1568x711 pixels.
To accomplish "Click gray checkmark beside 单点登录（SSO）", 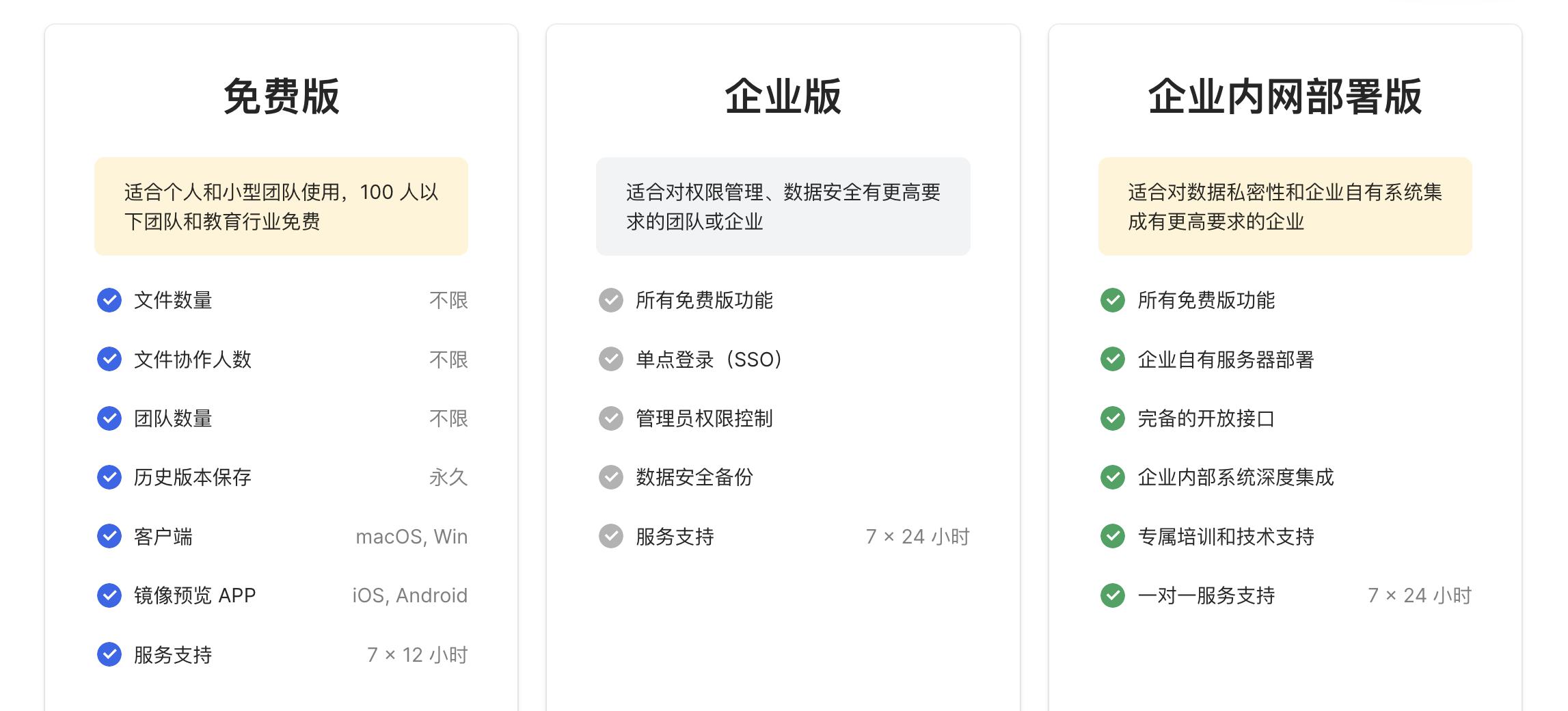I will pos(611,360).
